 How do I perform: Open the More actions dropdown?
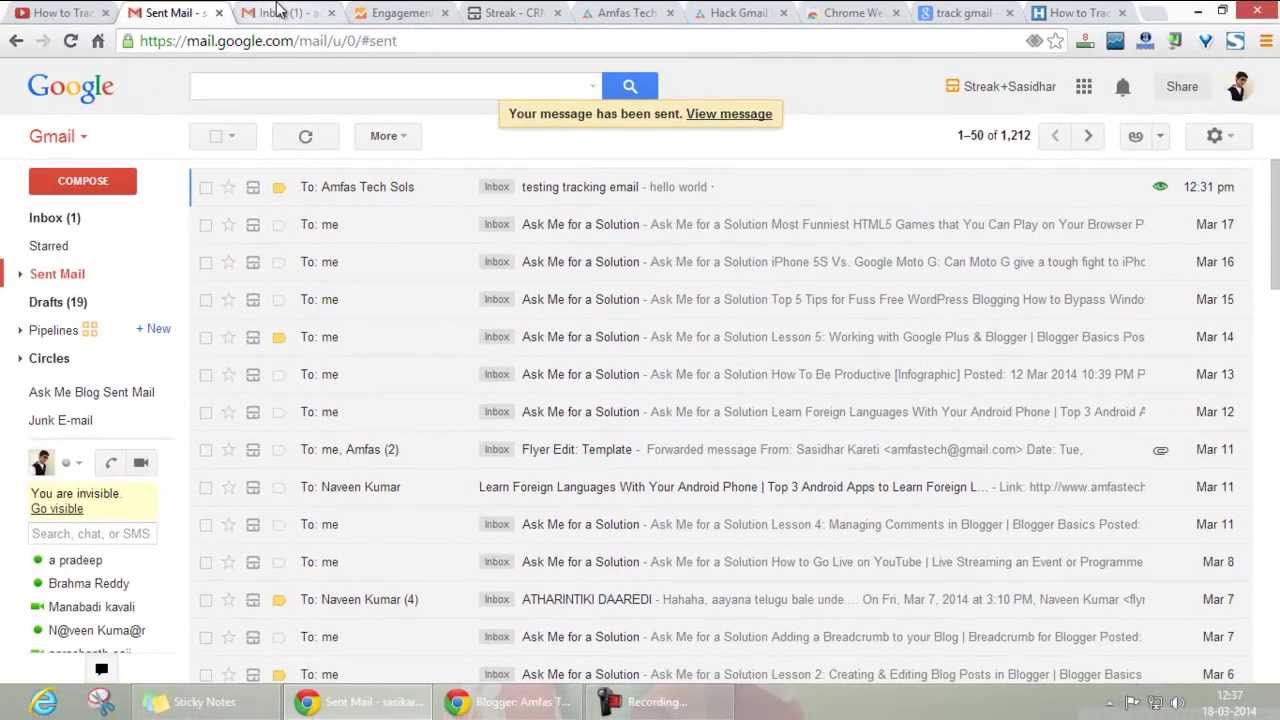(388, 136)
